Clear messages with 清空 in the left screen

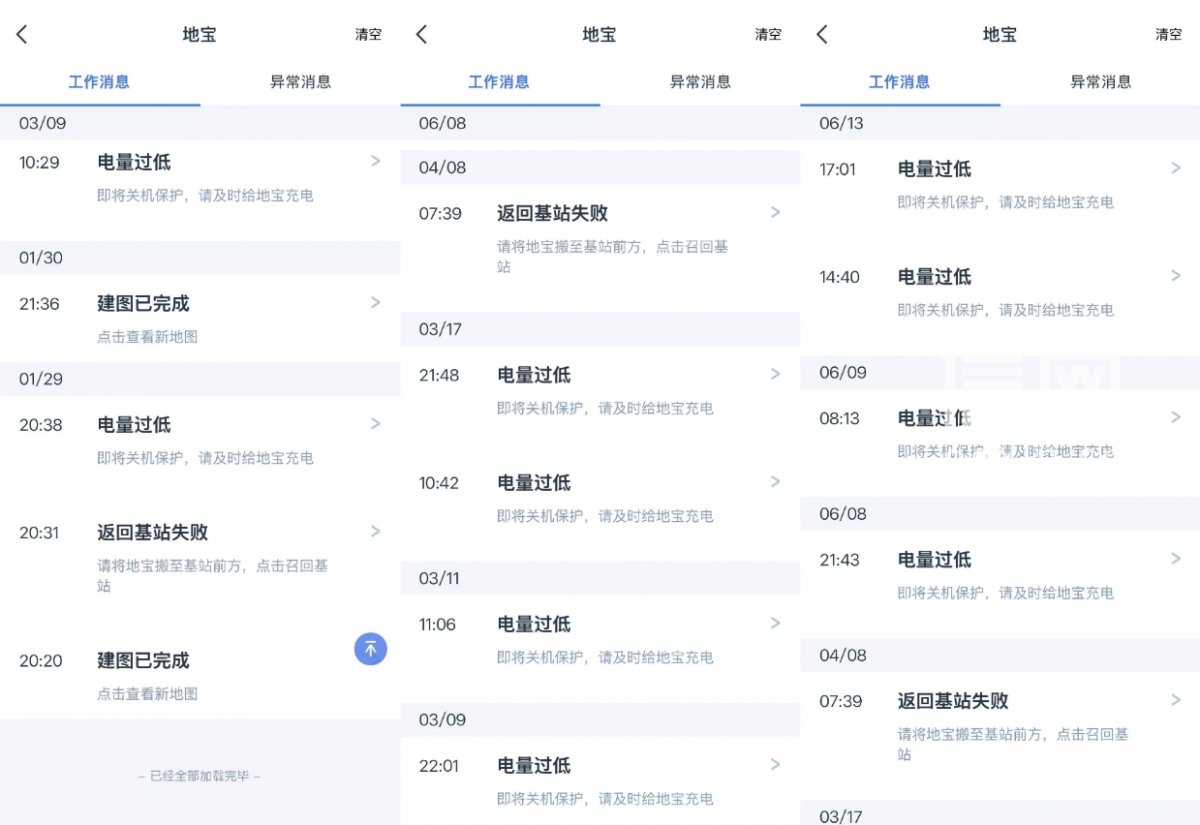pos(368,34)
